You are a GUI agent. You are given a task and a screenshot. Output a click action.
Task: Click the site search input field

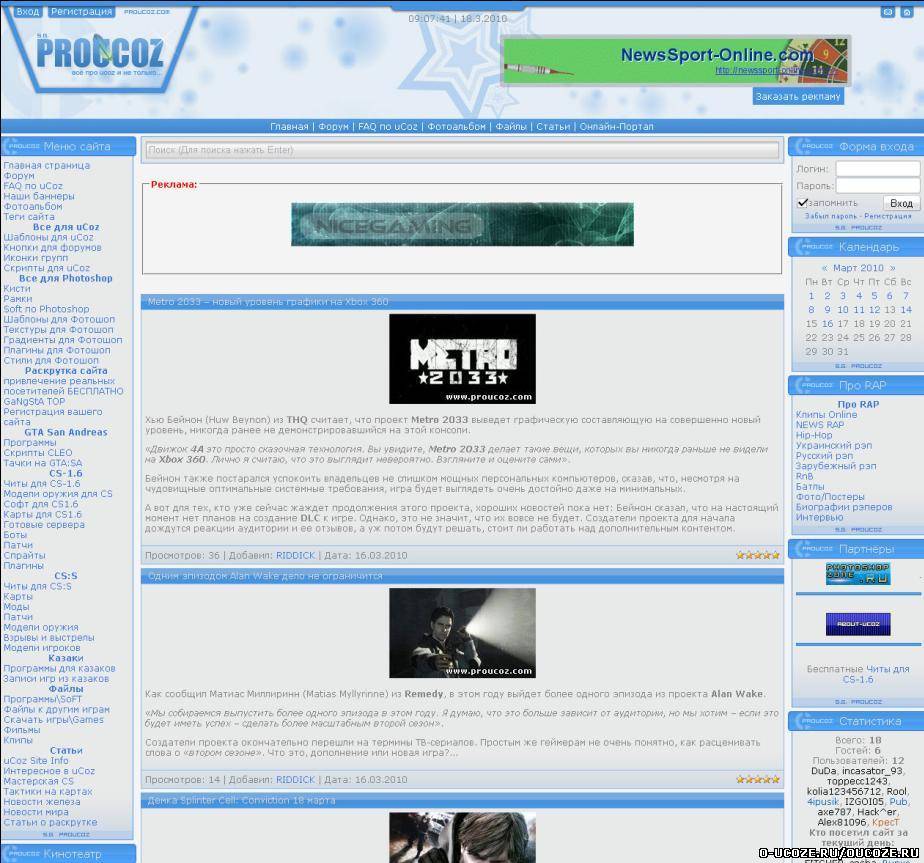pos(461,150)
